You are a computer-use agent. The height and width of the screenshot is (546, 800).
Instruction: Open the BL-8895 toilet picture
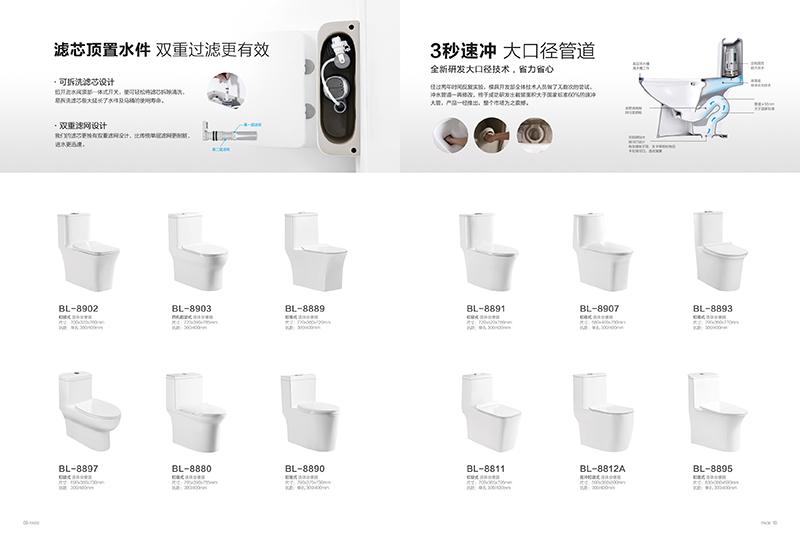tap(717, 411)
